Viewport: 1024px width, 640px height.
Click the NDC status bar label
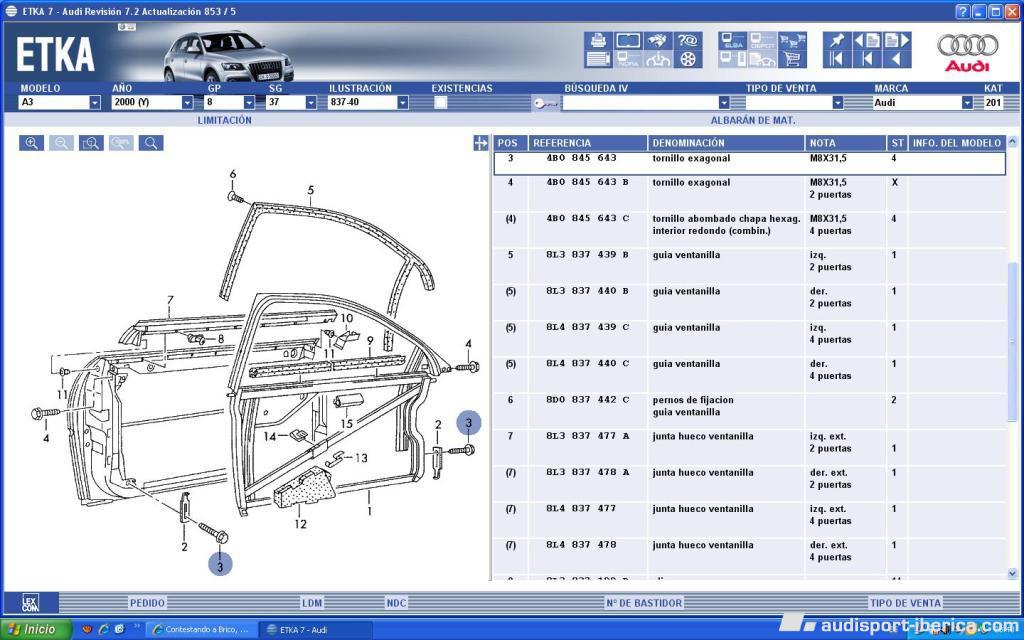tap(396, 603)
